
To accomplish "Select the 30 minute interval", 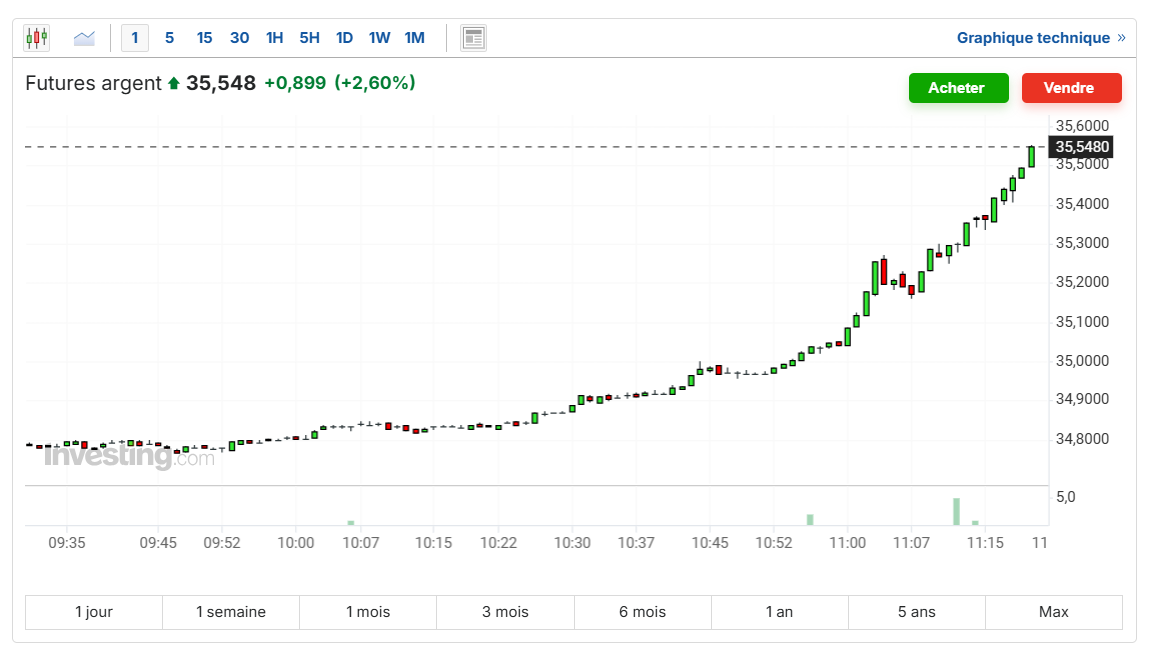I will click(x=240, y=38).
